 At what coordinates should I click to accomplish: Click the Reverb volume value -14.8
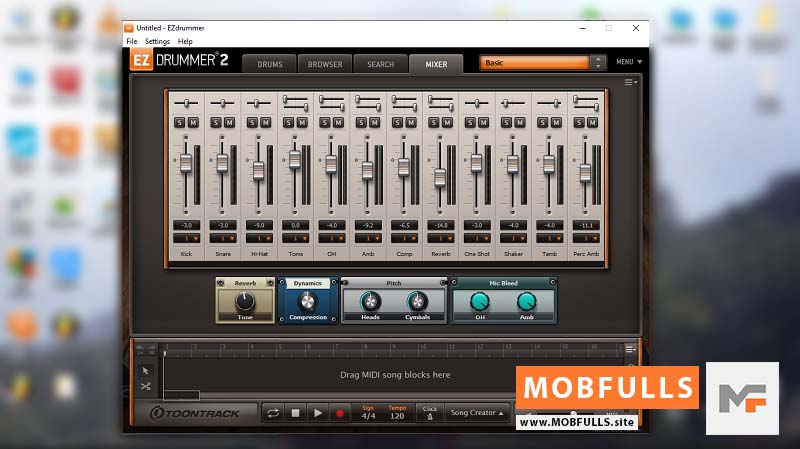440,225
